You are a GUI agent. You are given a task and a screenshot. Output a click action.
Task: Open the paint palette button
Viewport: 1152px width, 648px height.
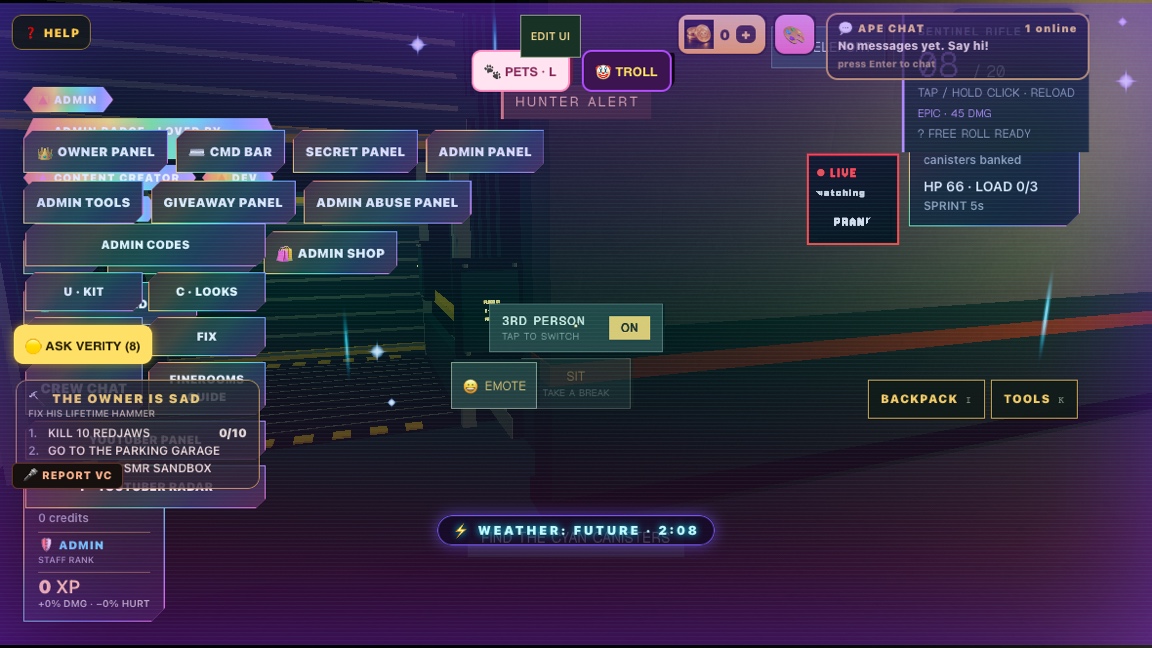click(x=794, y=35)
